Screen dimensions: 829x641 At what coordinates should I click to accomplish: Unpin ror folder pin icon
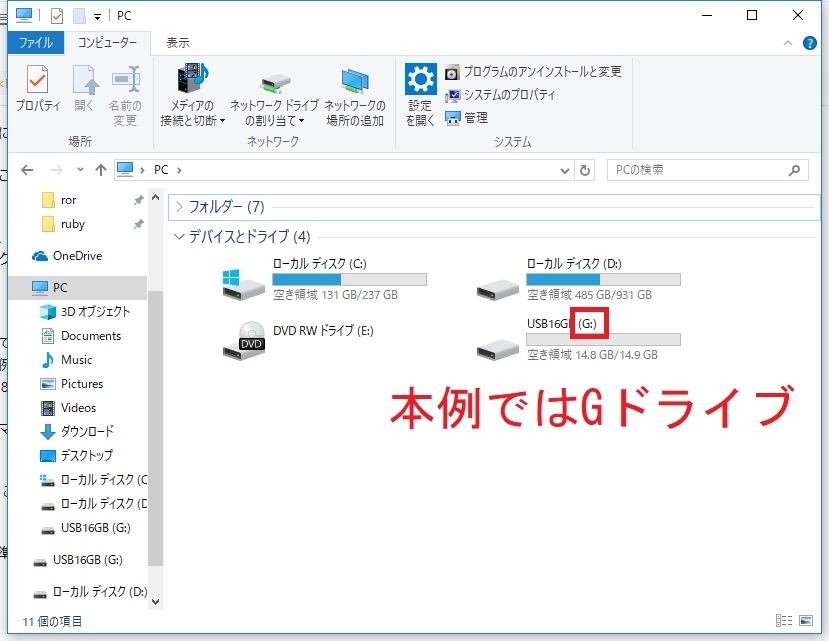point(139,200)
